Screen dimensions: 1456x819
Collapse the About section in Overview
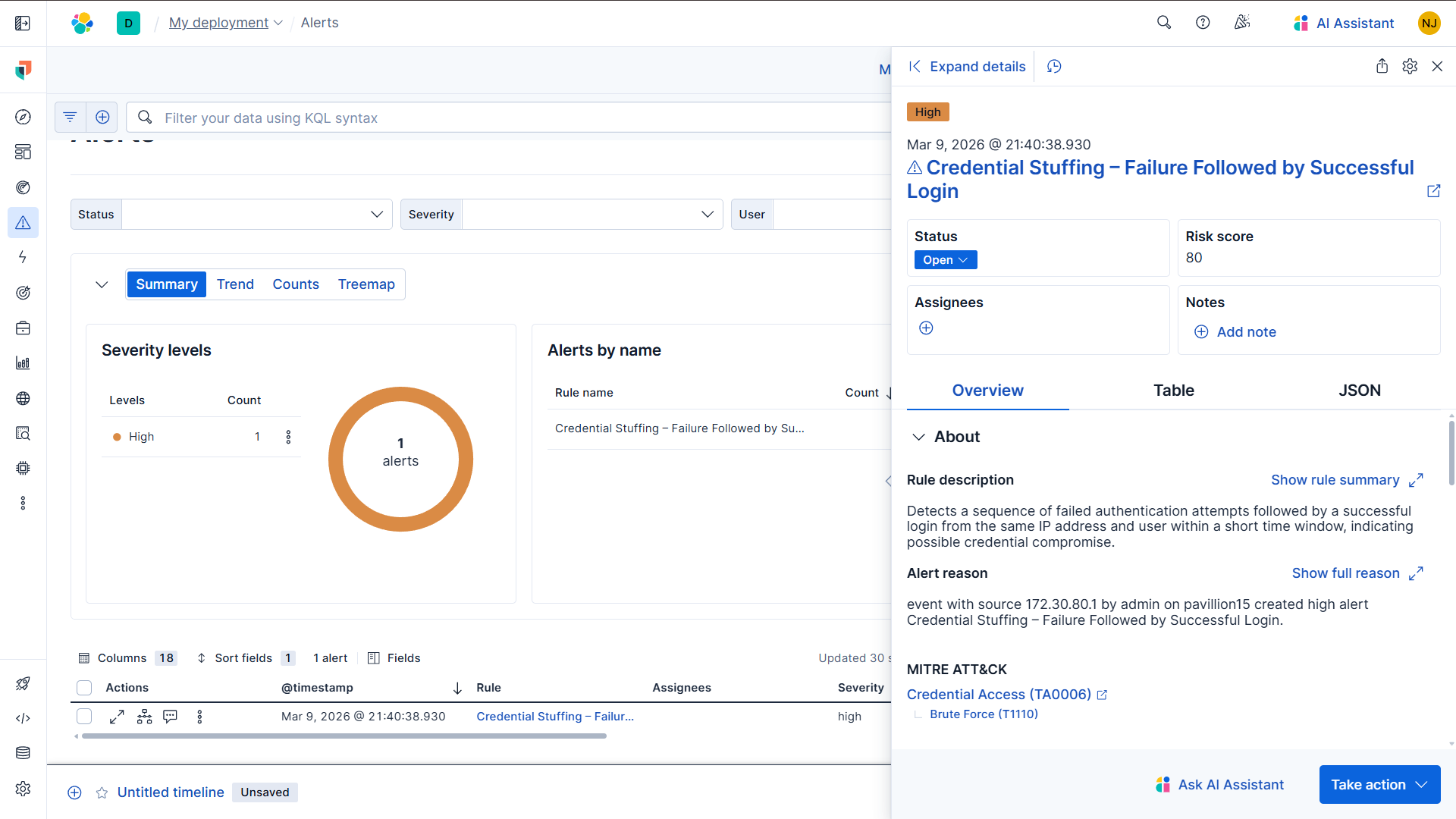coord(919,437)
